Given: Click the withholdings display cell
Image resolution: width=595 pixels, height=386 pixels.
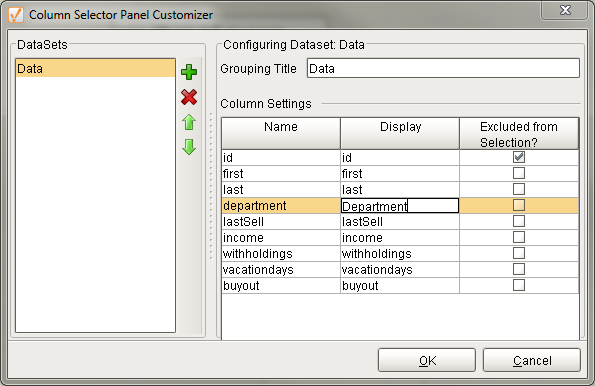Looking at the screenshot, I should pos(400,253).
